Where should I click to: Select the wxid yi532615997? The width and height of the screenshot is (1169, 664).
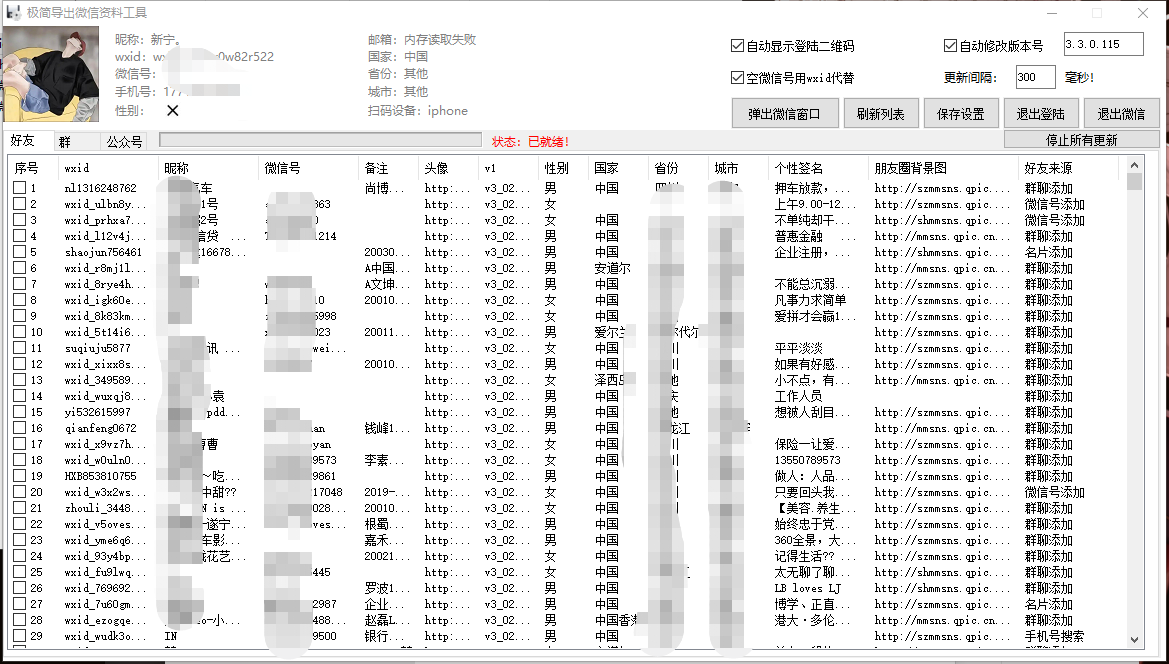point(97,412)
